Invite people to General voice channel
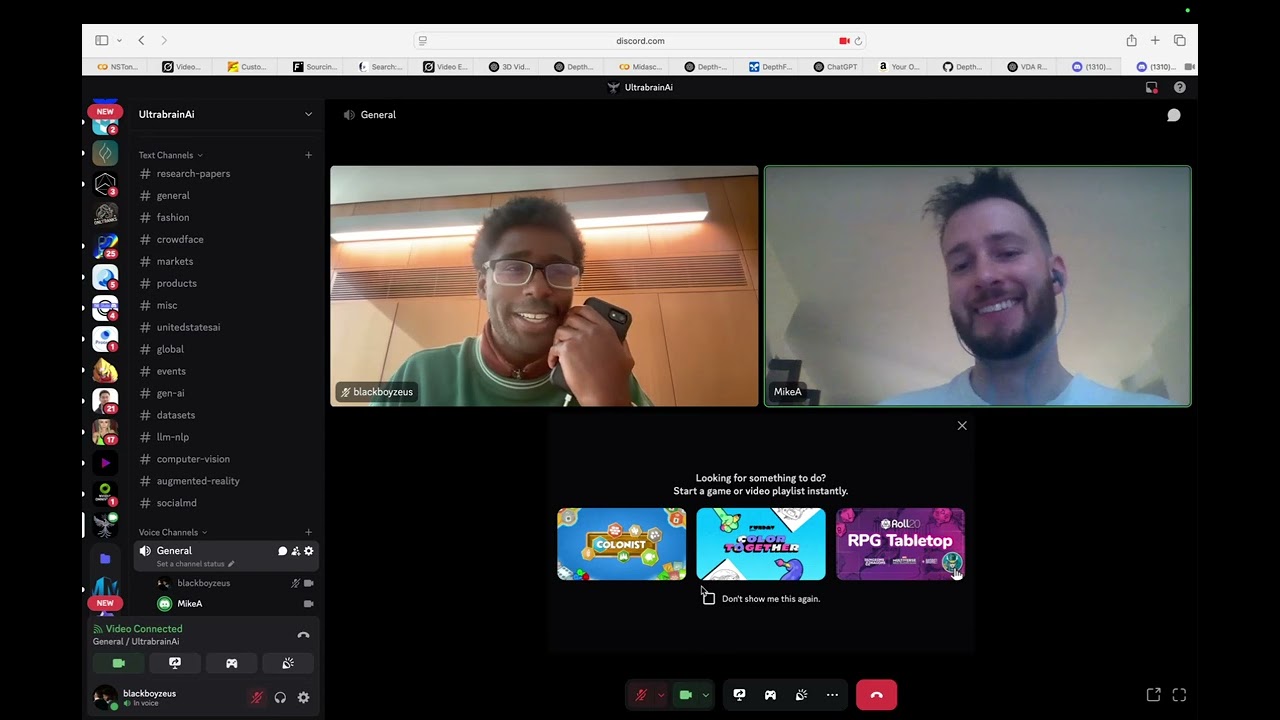Image resolution: width=1280 pixels, height=720 pixels. (295, 551)
